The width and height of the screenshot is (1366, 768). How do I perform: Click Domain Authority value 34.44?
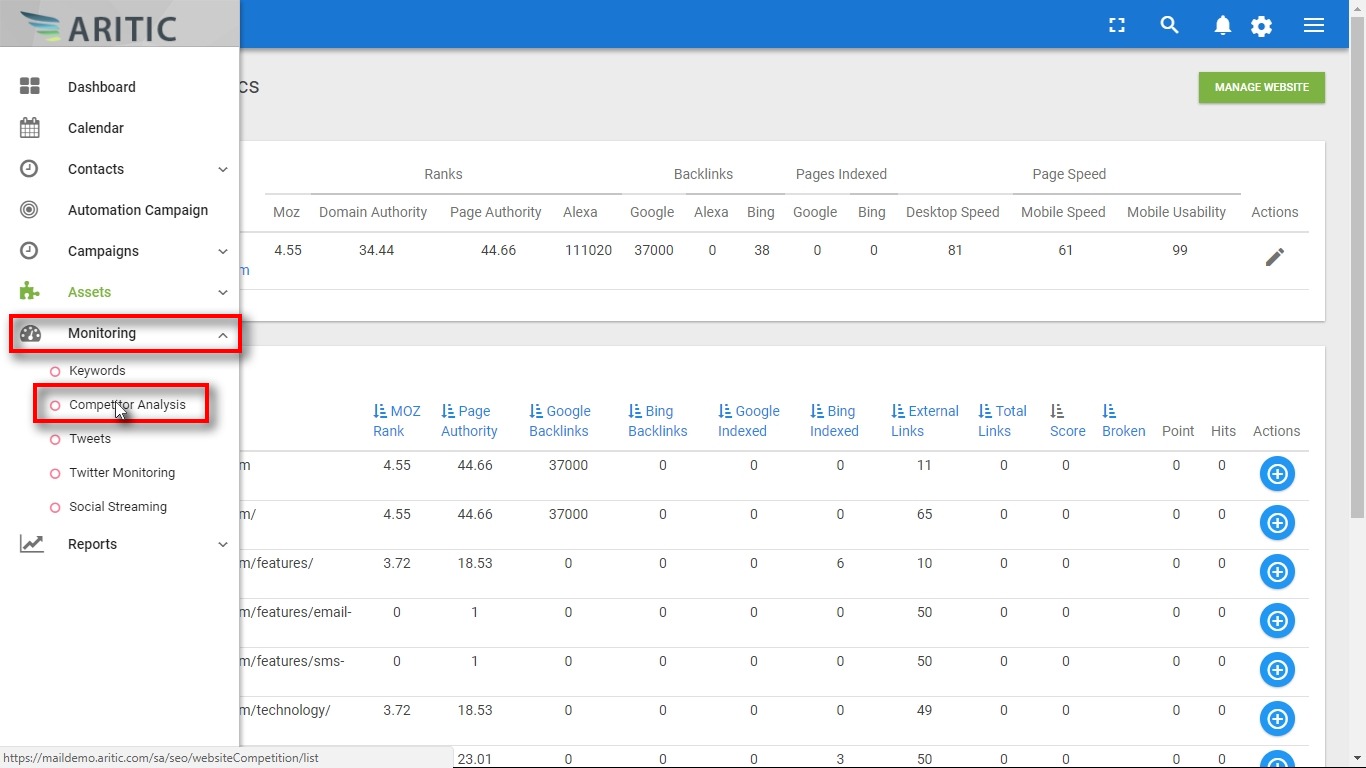(x=376, y=250)
